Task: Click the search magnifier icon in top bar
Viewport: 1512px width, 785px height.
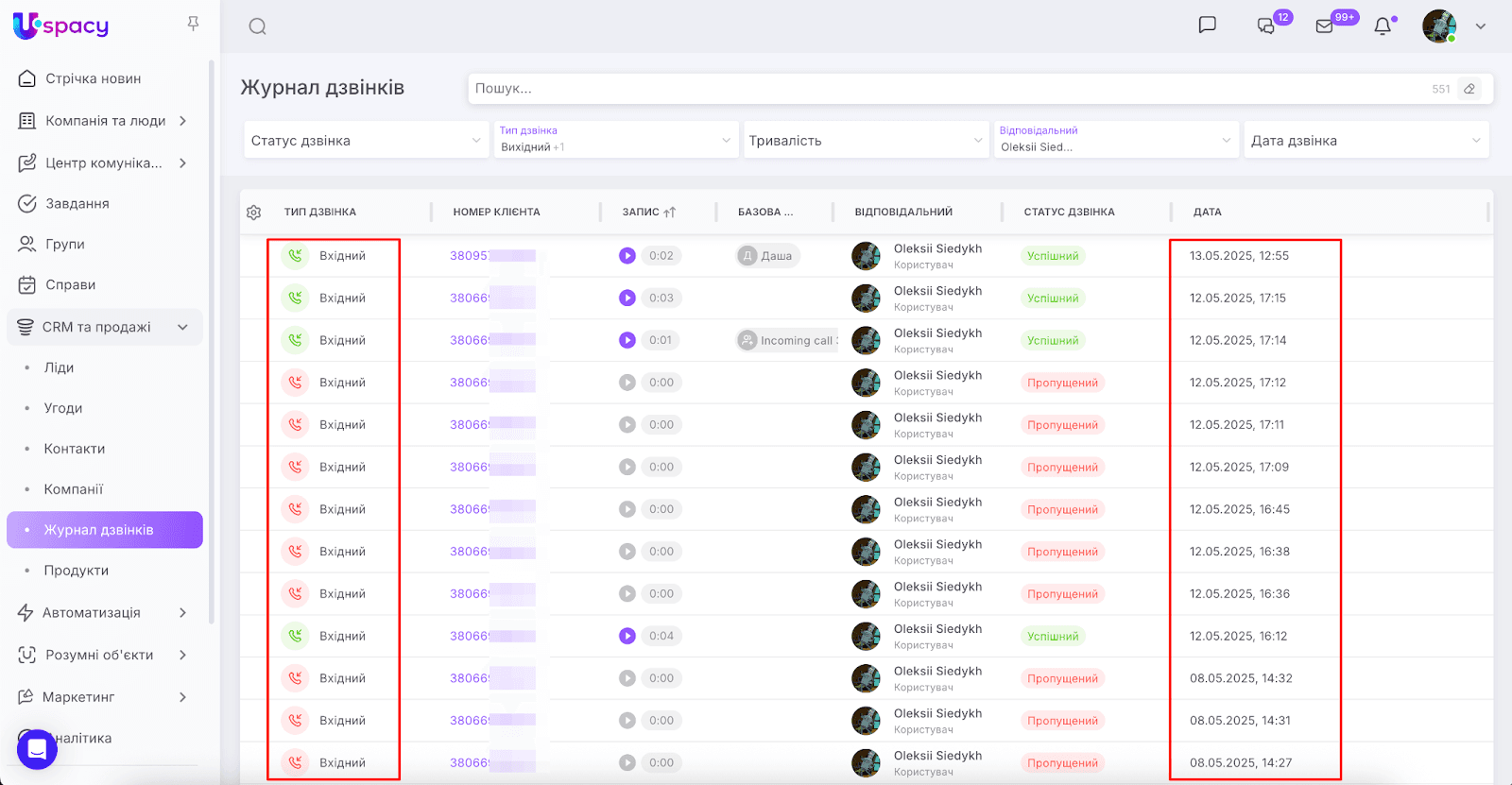Action: (x=257, y=26)
